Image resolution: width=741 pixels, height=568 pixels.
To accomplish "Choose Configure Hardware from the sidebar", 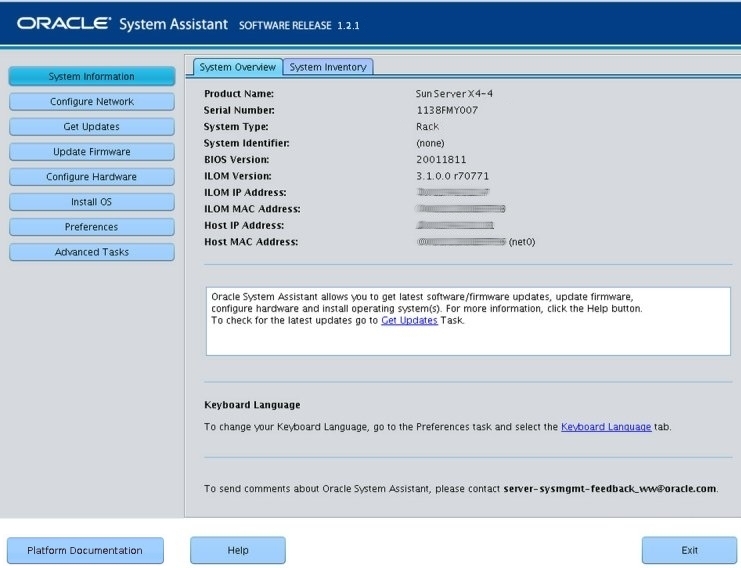I will [x=92, y=177].
